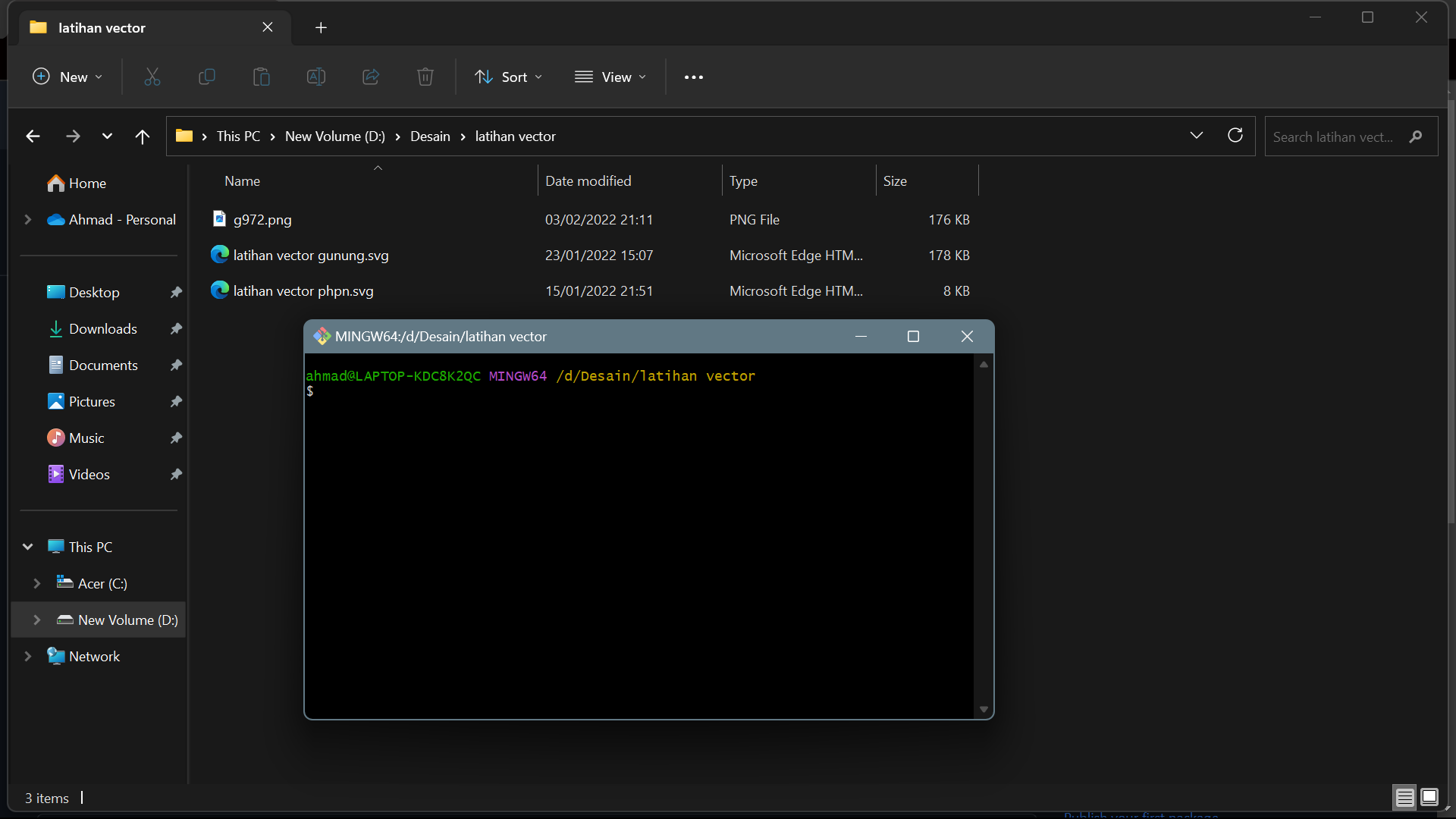Click the Share icon
This screenshot has width=1456, height=819.
(x=370, y=77)
